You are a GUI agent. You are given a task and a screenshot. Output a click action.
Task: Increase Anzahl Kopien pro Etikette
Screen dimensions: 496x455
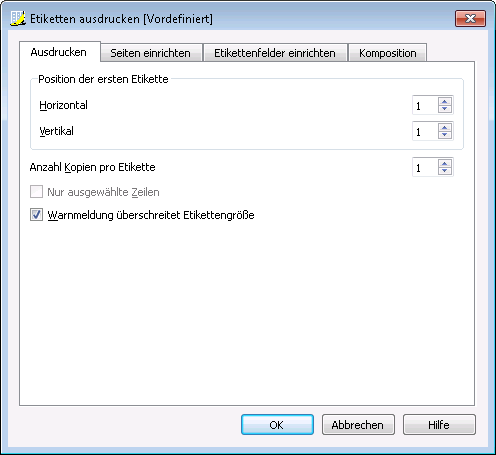445,163
